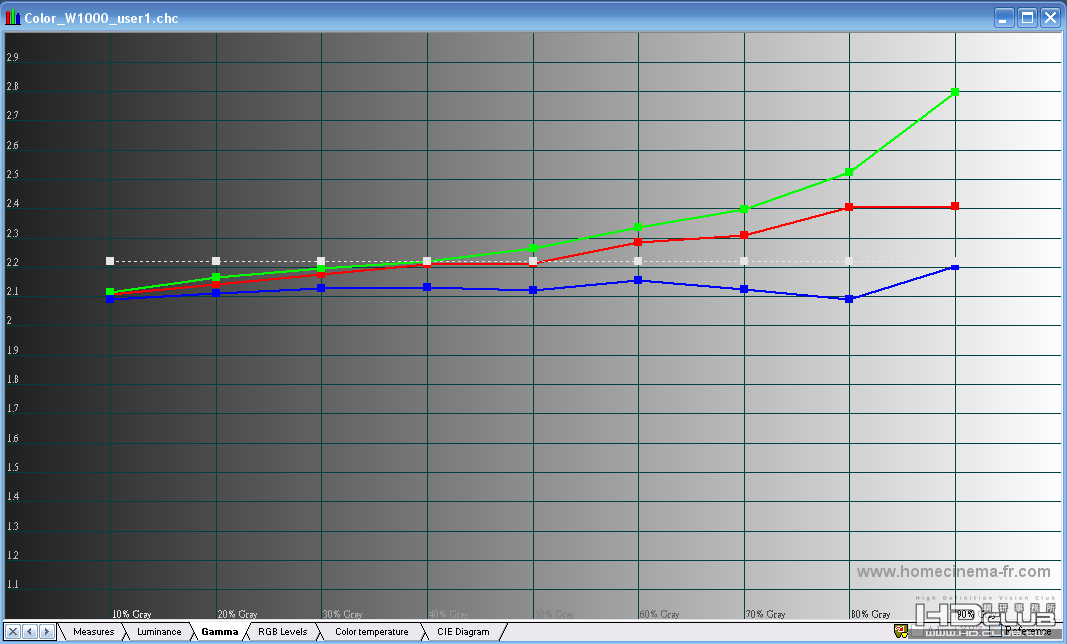Screen dimensions: 1067x644
Task: Click blue data point at 80% Gray
Action: tap(849, 299)
